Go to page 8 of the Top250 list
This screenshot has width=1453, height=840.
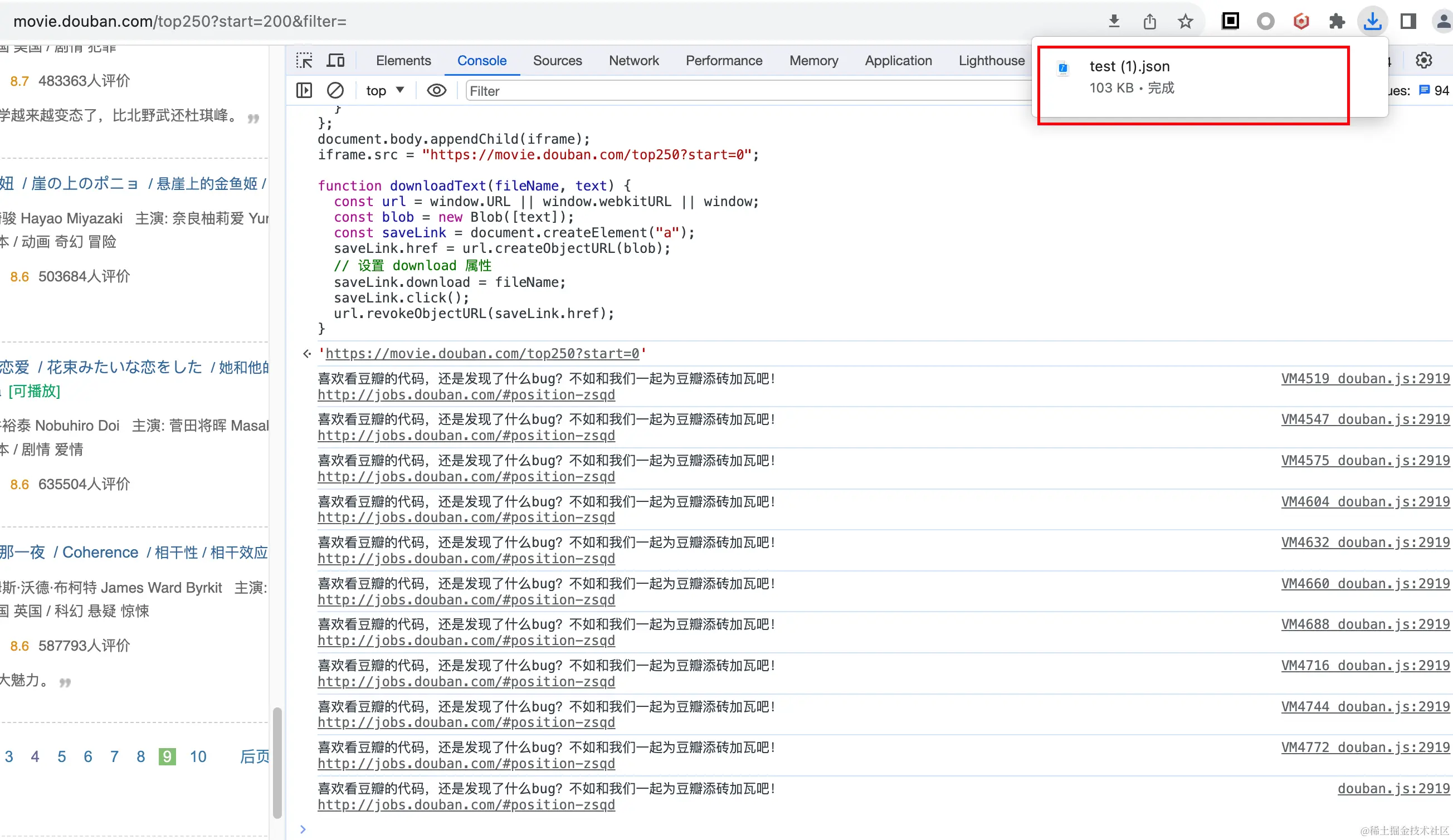(x=141, y=756)
